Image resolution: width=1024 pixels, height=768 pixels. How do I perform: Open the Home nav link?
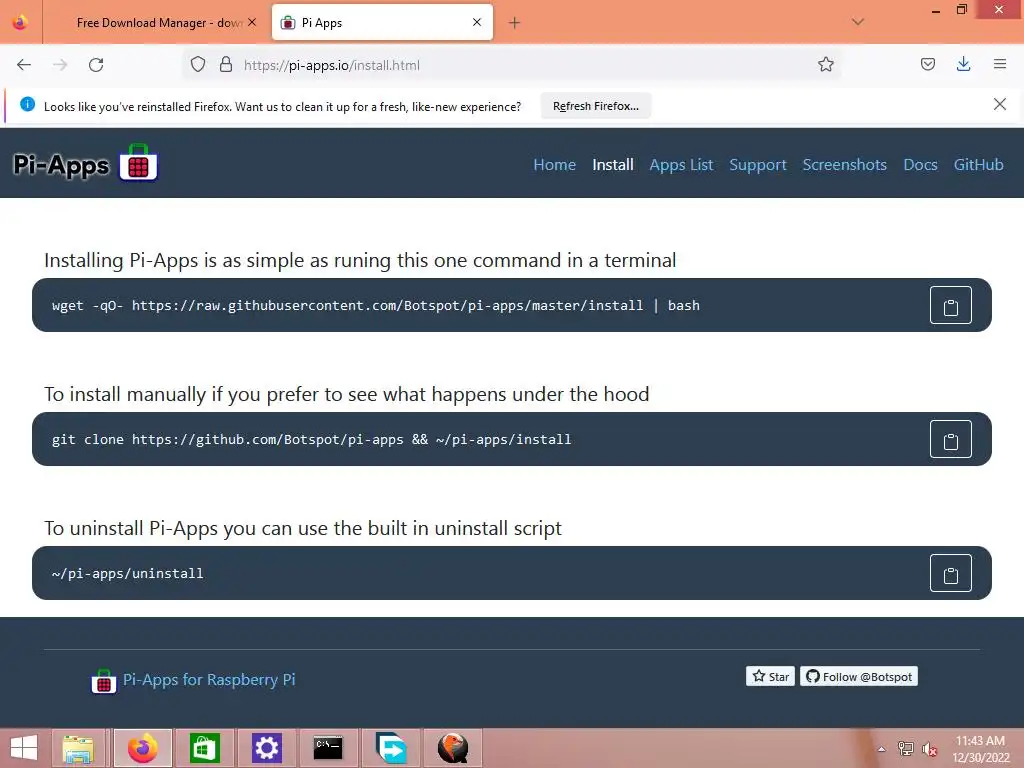pos(554,165)
